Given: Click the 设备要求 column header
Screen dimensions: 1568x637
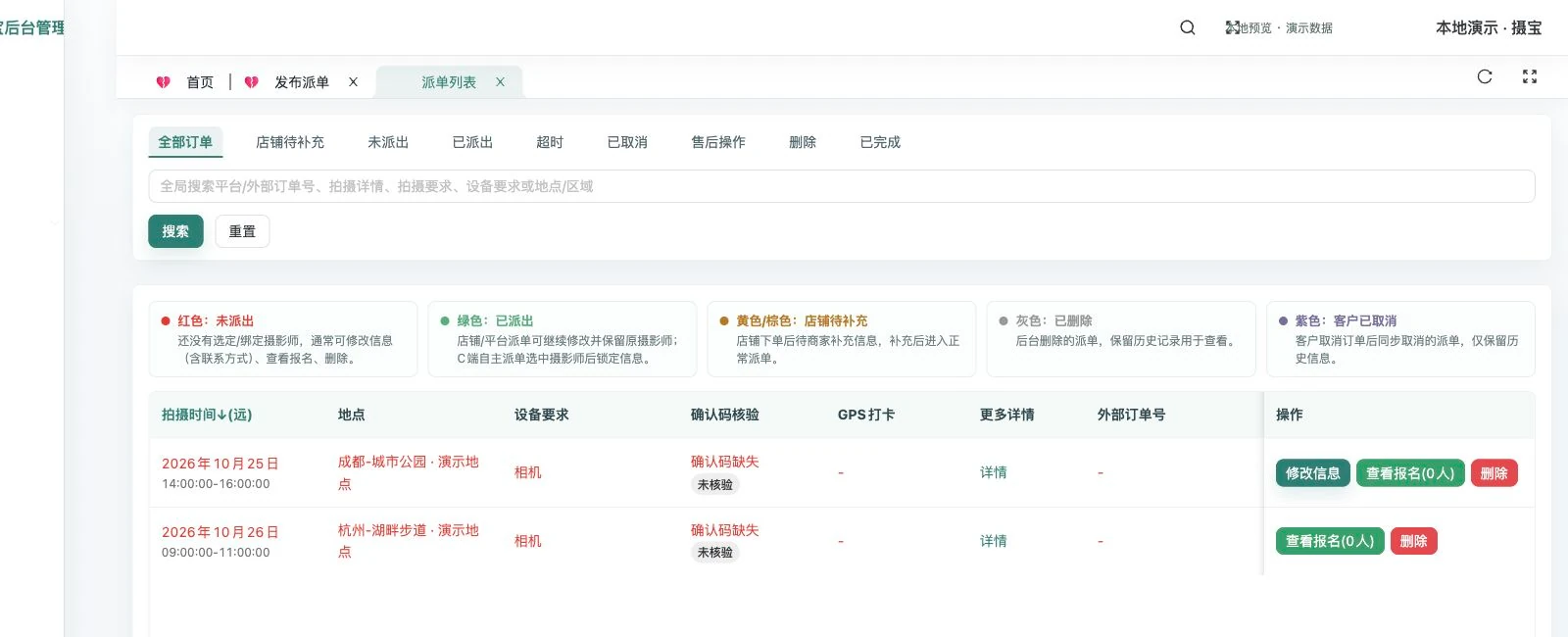Looking at the screenshot, I should coord(541,415).
